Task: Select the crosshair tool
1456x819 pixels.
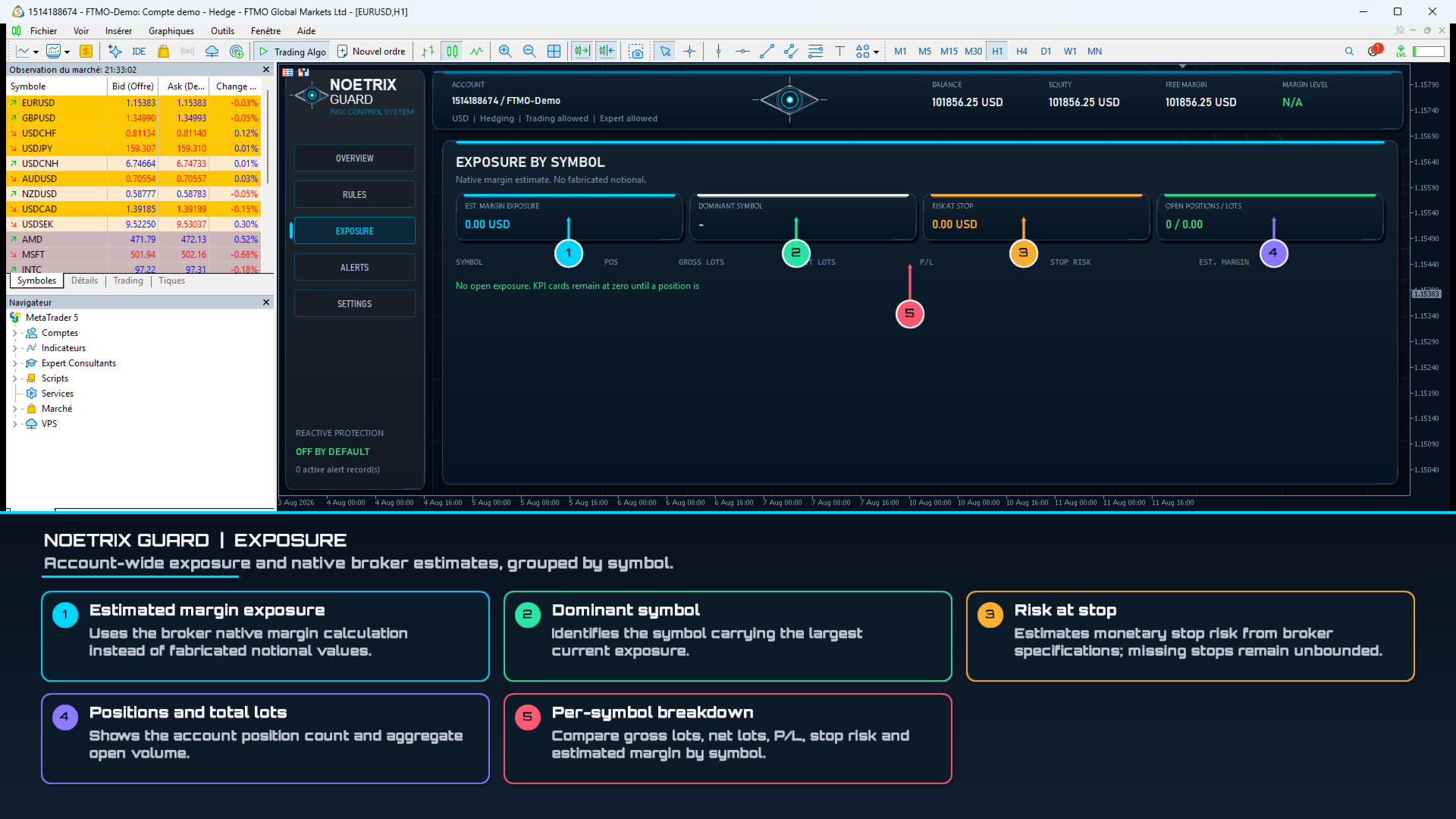Action: point(689,52)
